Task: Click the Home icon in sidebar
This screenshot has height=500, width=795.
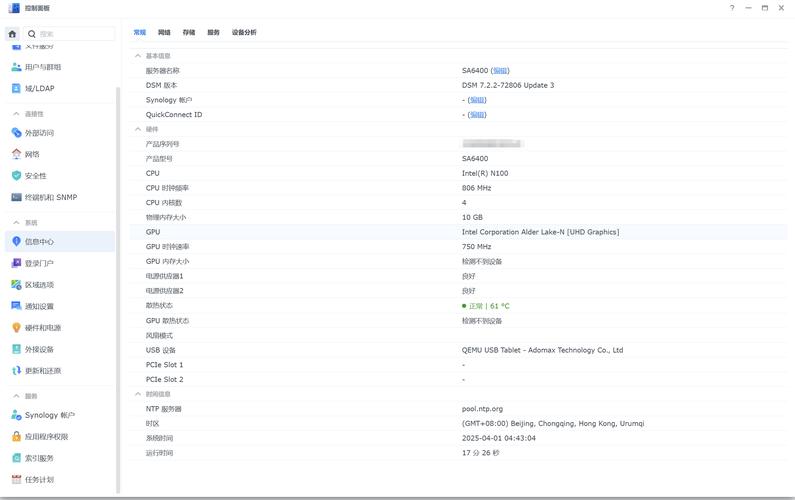Action: click(x=12, y=33)
